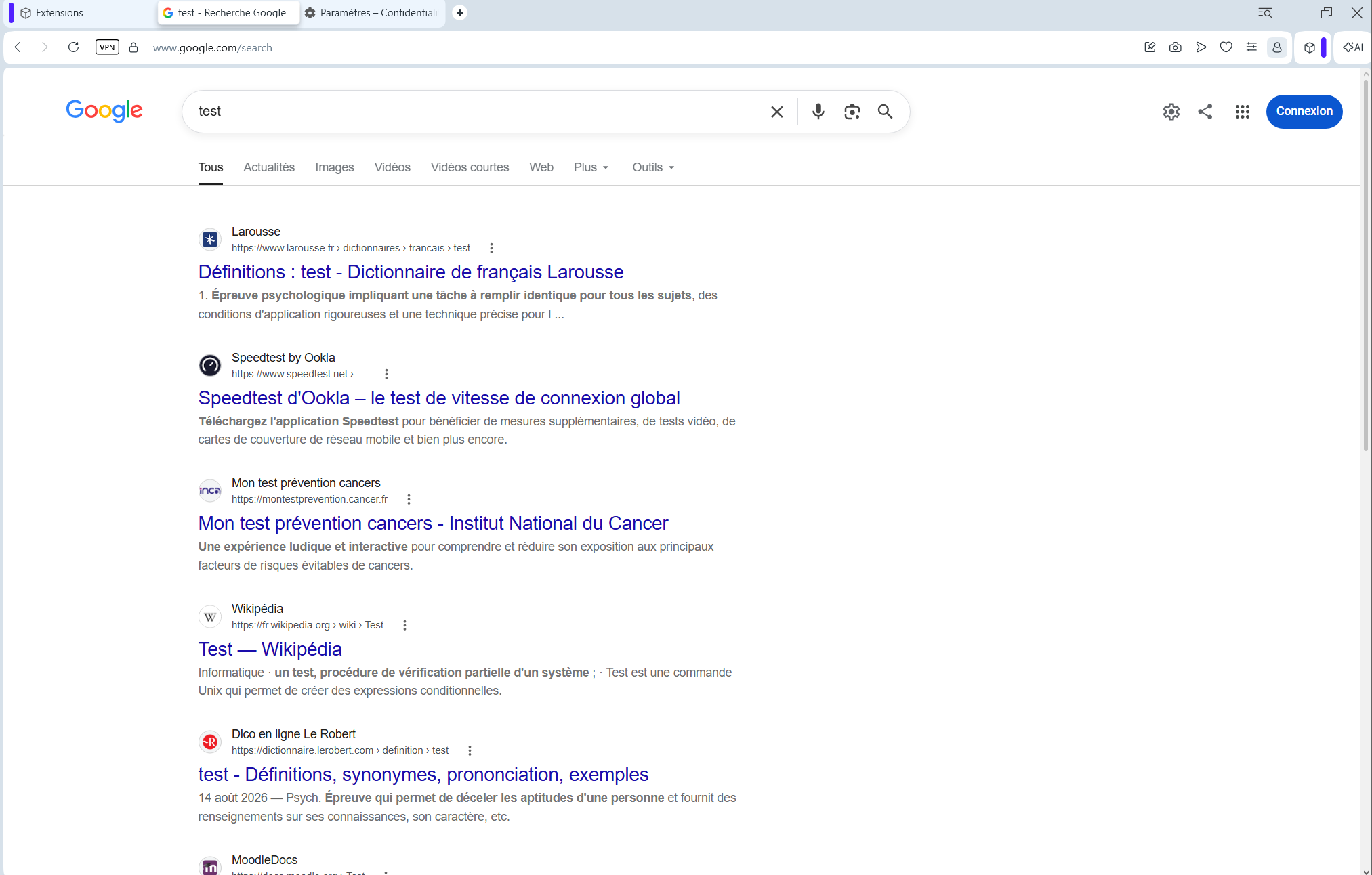Open Google quick settings gear icon
1372x875 pixels.
point(1171,112)
